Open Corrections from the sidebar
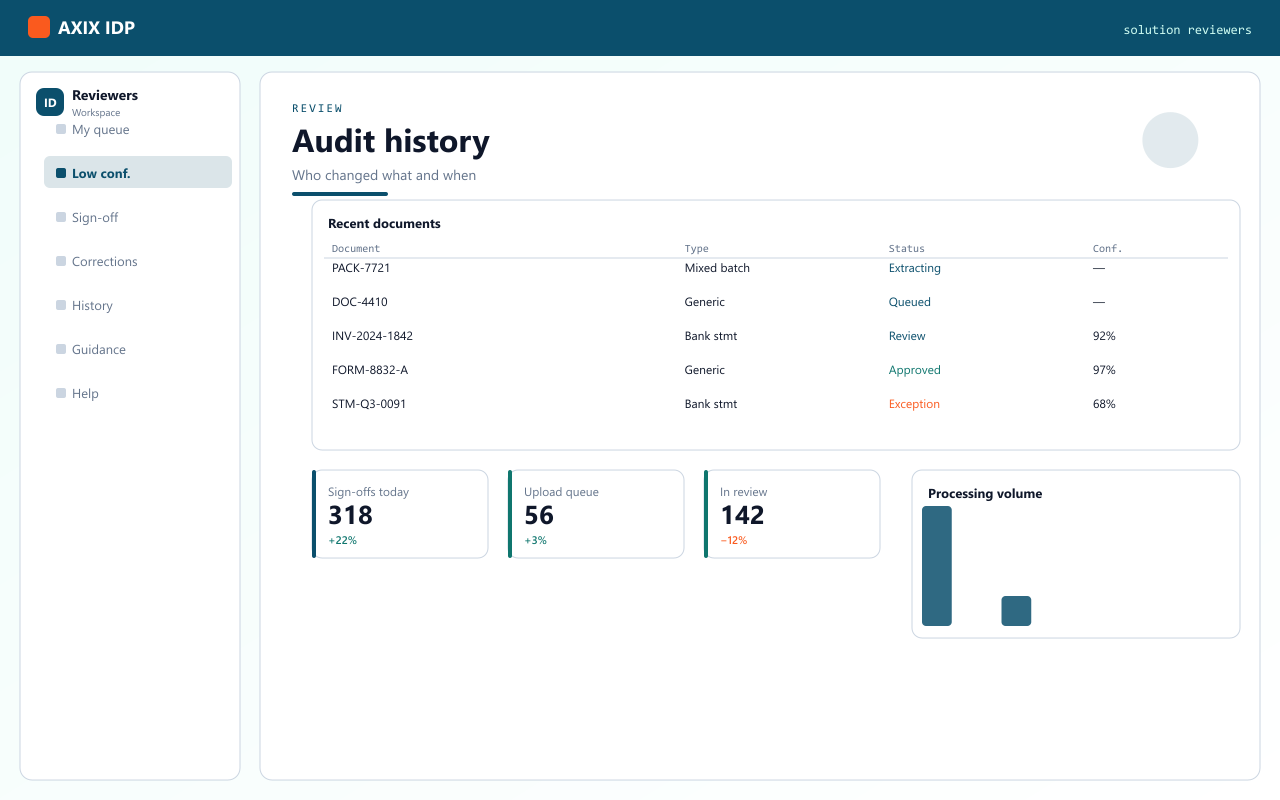This screenshot has width=1280, height=800. click(138, 262)
